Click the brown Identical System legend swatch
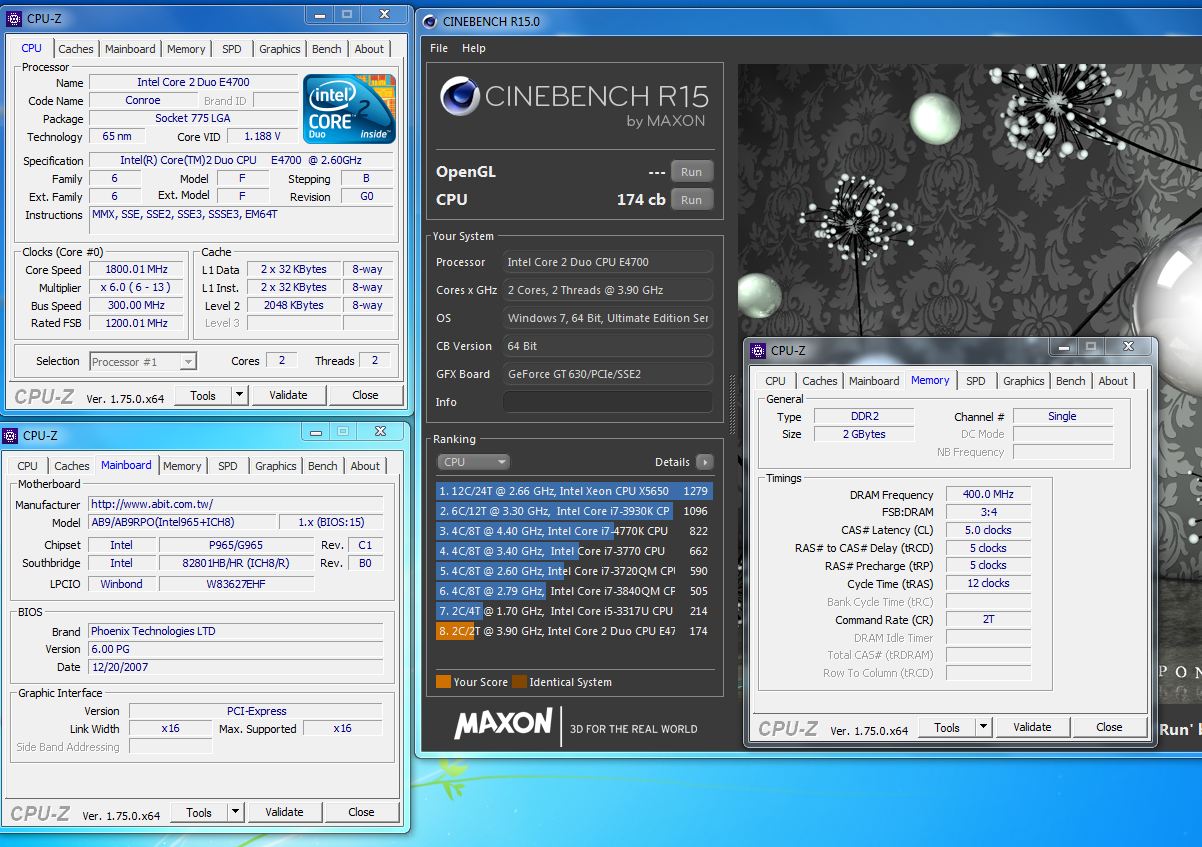Screen dimensions: 1202x847 click(519, 682)
